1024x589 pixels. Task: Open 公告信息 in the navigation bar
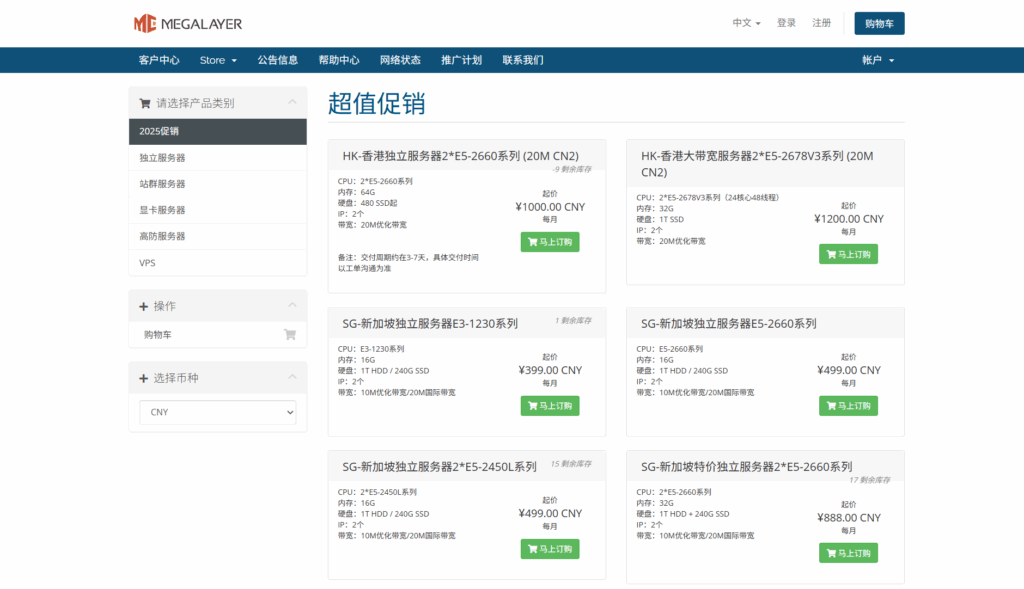coord(278,60)
